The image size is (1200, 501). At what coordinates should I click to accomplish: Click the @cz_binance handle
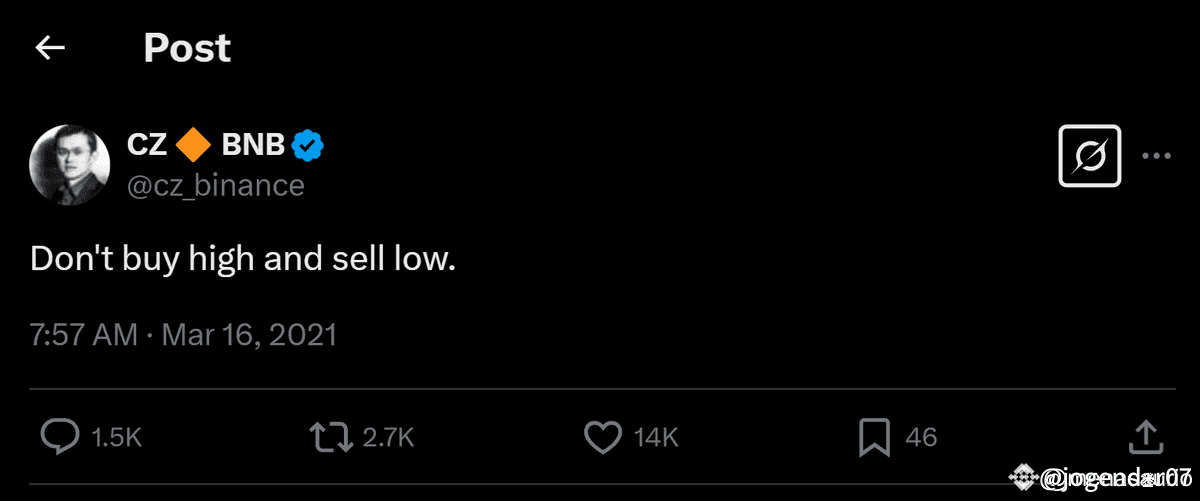215,185
